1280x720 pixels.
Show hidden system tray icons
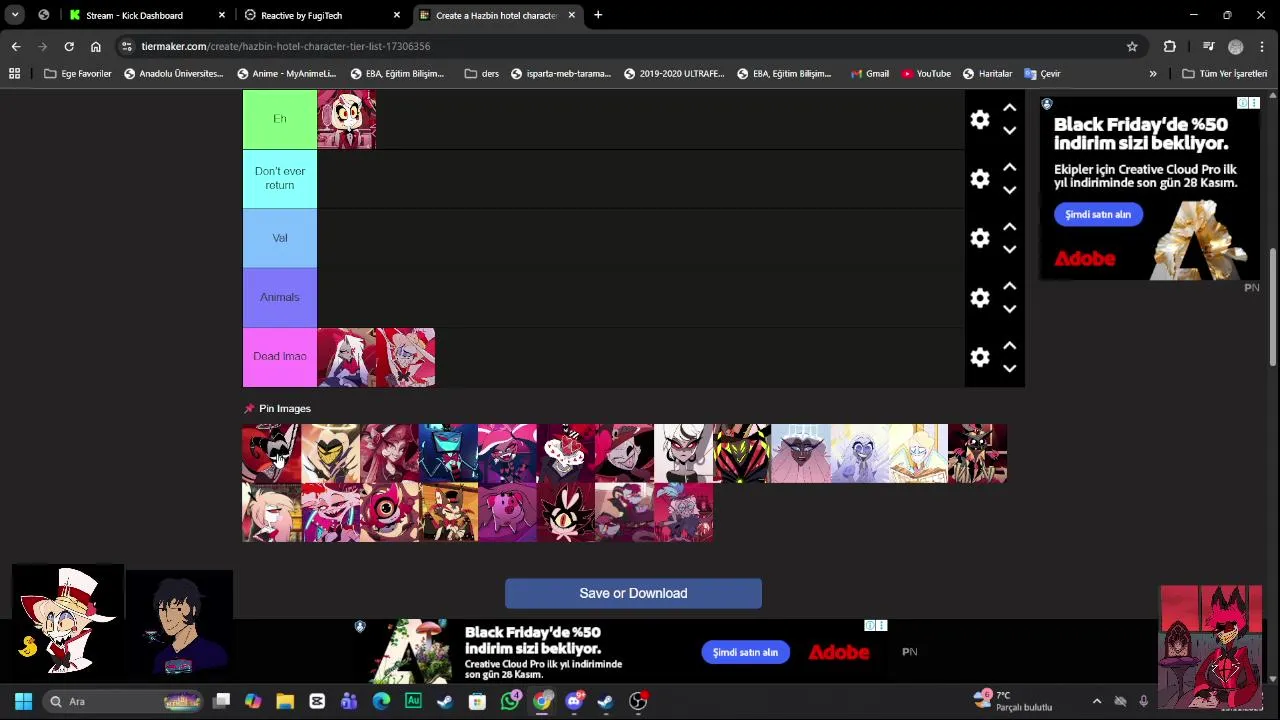pyautogui.click(x=1096, y=701)
